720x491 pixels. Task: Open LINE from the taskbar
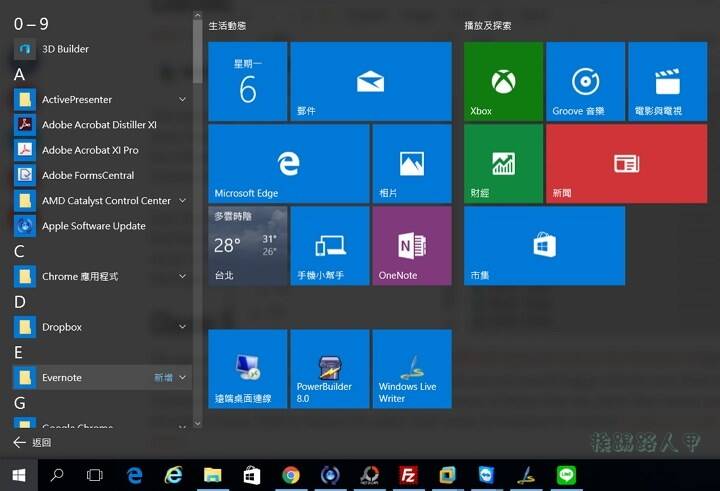(566, 475)
